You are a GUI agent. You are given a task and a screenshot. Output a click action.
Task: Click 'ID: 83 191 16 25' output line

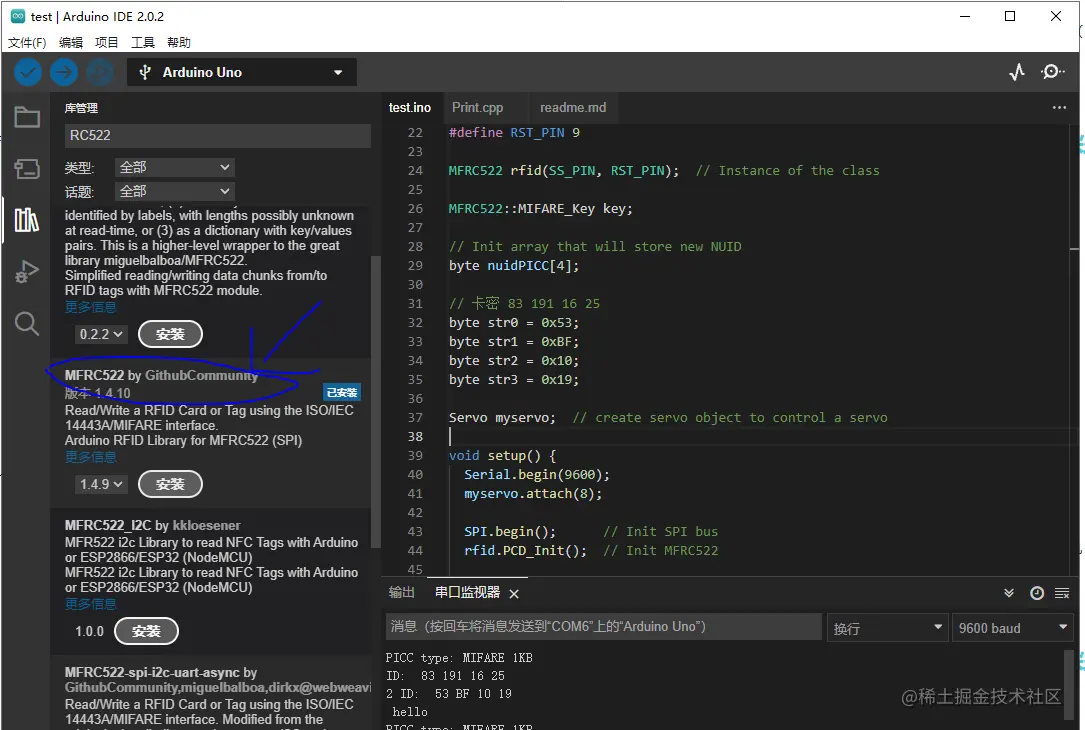point(446,676)
